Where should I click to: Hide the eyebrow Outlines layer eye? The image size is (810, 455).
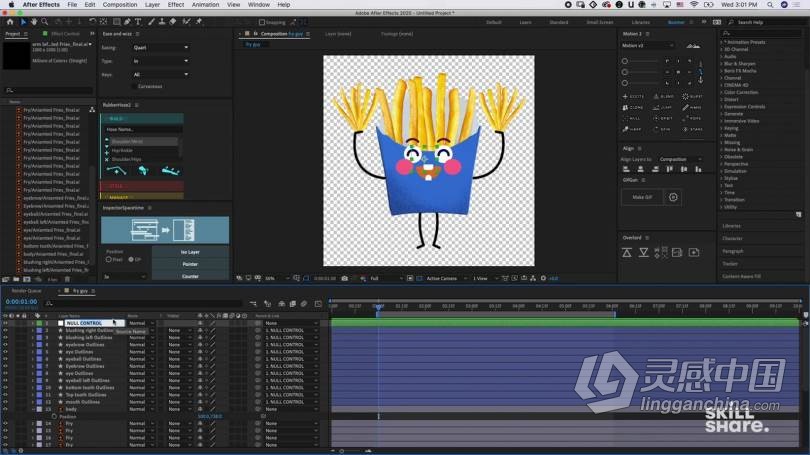[6, 344]
